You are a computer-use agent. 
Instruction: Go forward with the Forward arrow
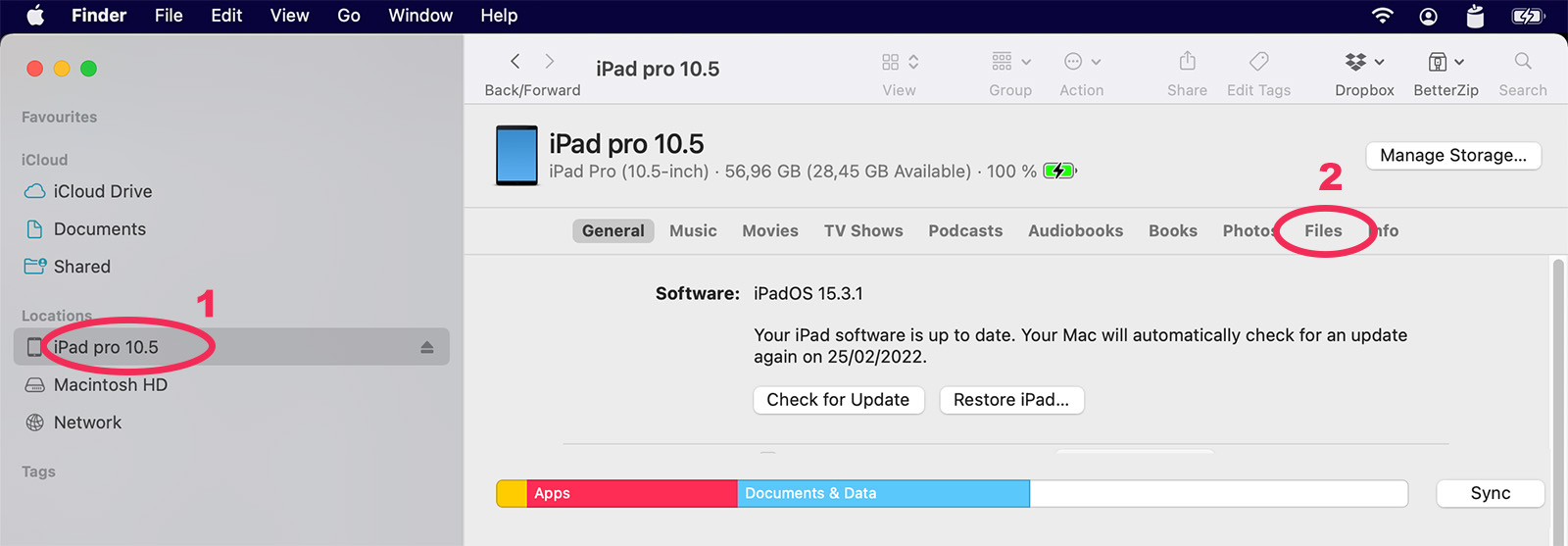(x=550, y=62)
